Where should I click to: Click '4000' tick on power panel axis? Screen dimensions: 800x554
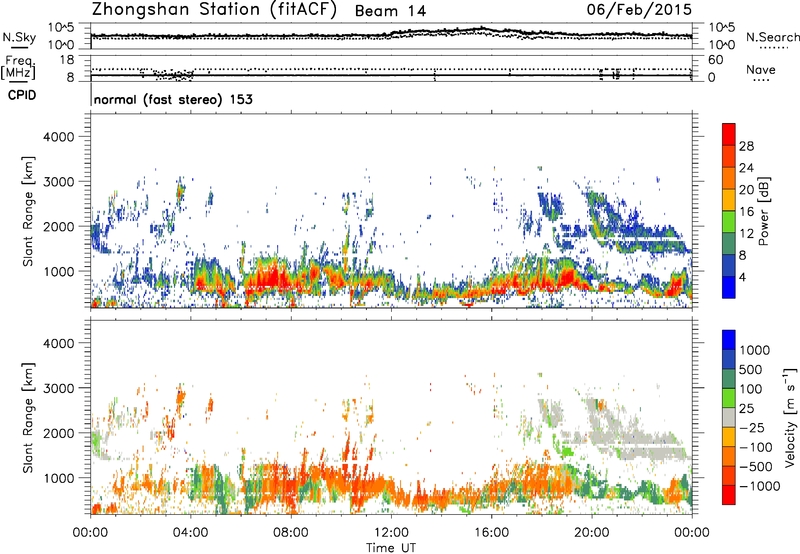click(x=58, y=137)
